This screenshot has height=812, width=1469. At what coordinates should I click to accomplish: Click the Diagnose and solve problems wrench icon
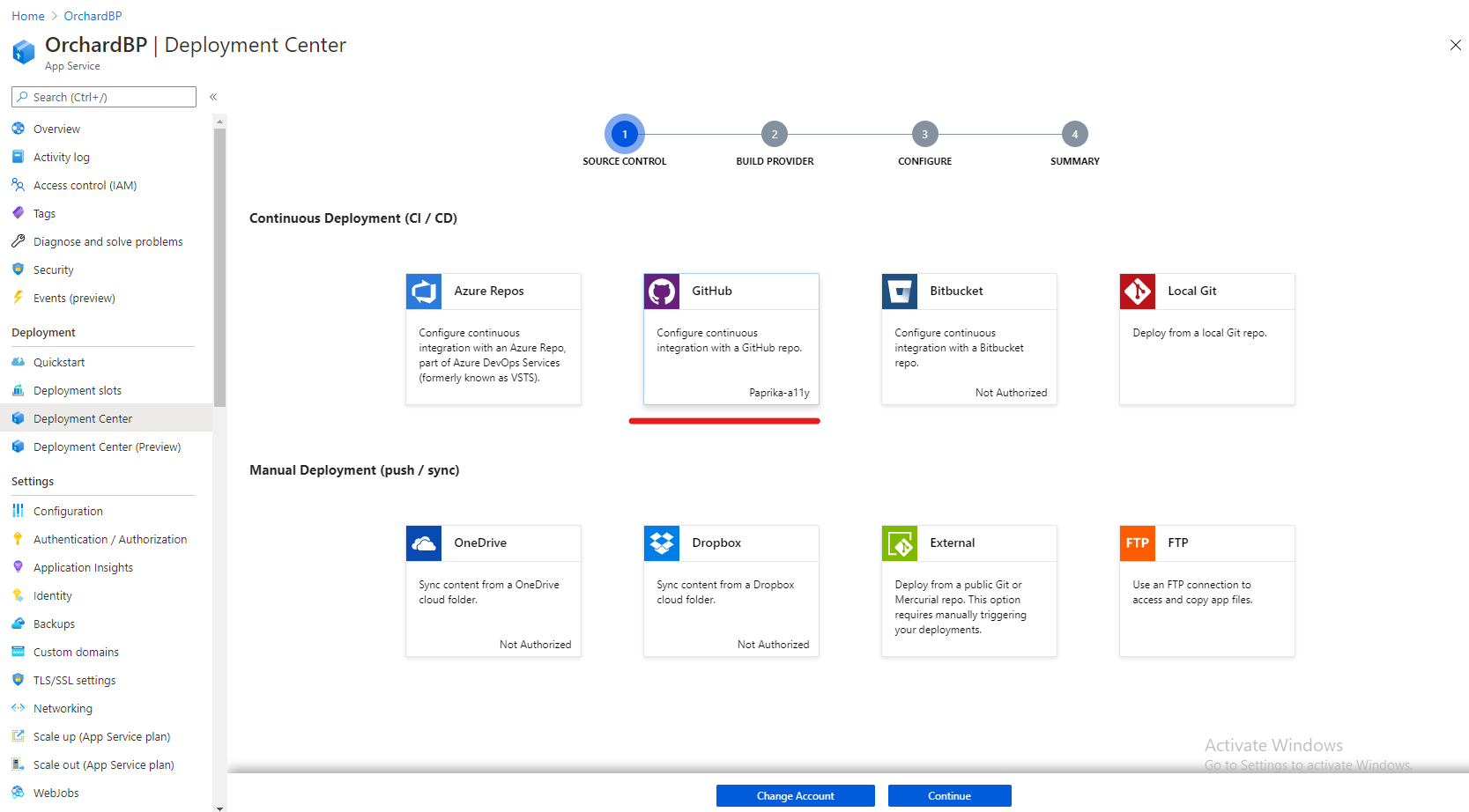18,241
